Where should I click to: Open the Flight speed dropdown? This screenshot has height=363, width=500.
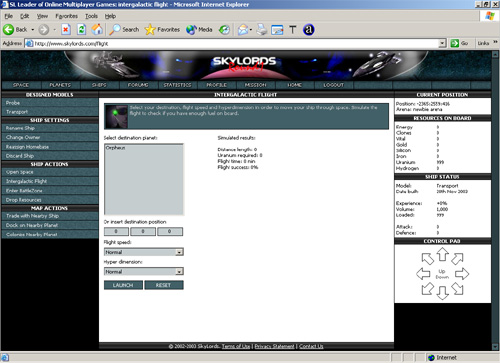(144, 252)
